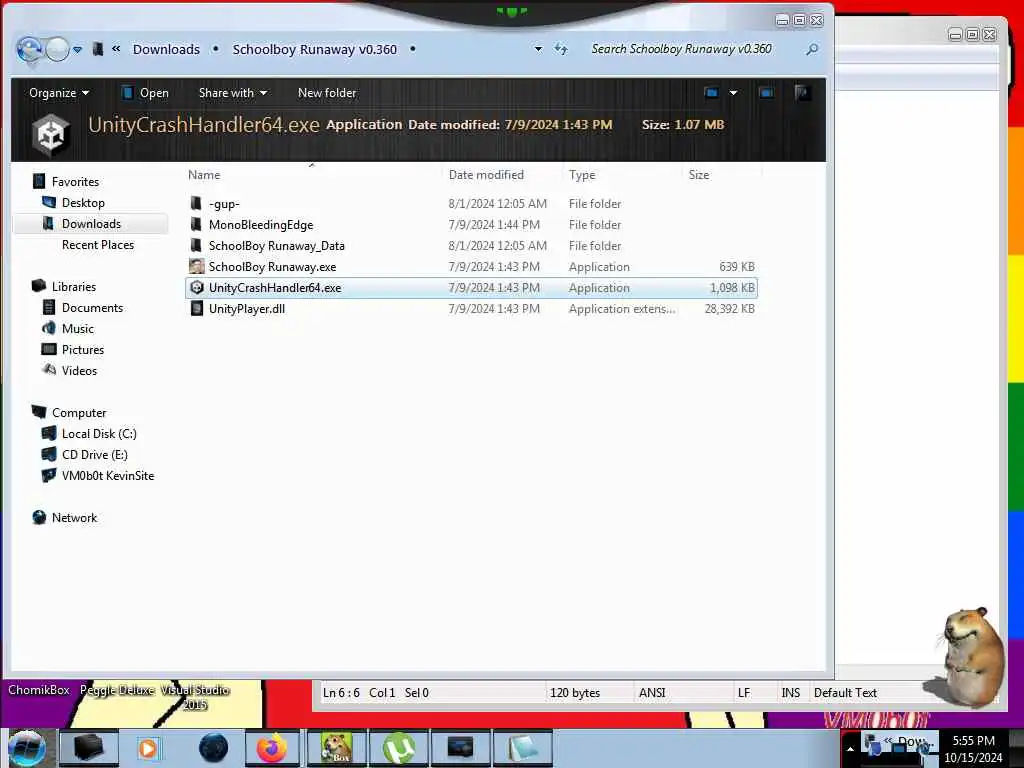Click the Explorer forward navigation arrow
Viewport: 1024px width, 768px height.
[x=57, y=50]
